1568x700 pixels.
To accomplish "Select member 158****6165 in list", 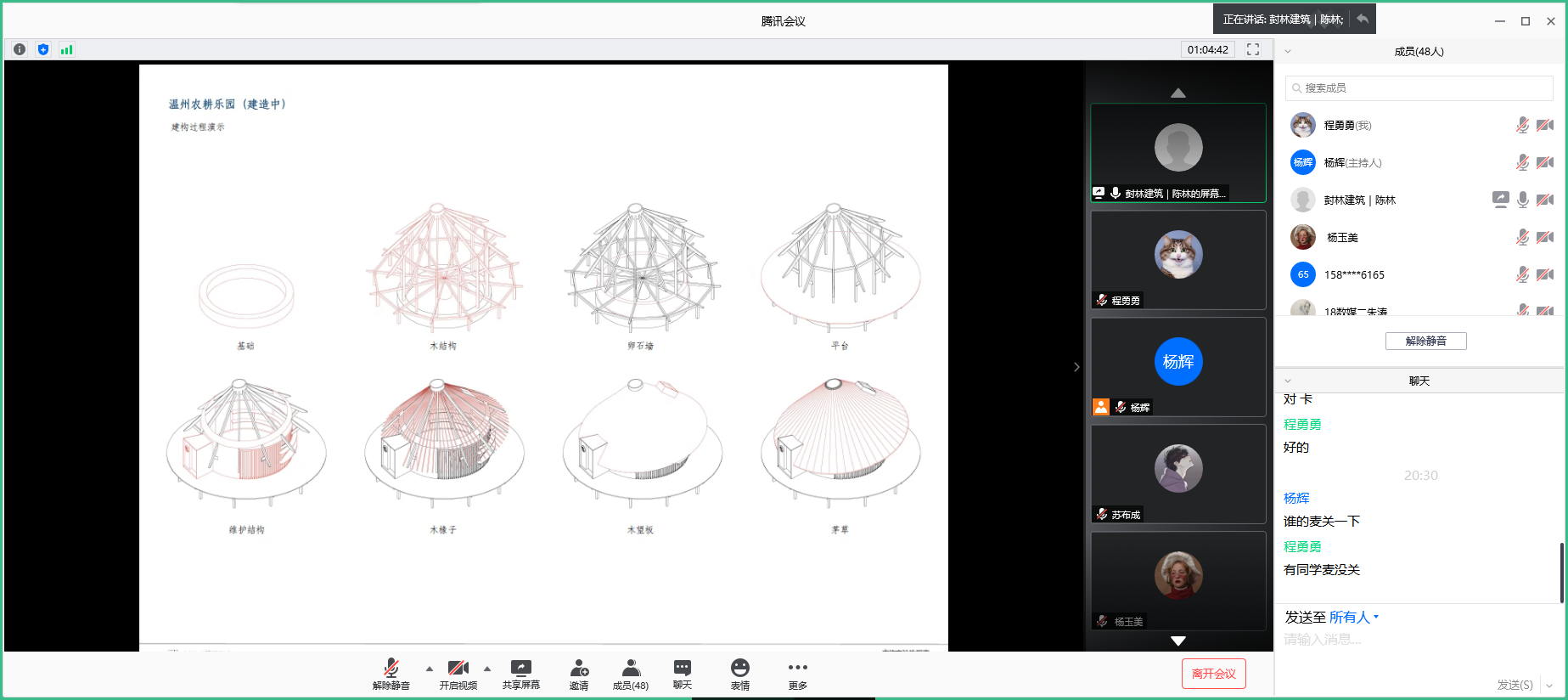I will point(1419,274).
